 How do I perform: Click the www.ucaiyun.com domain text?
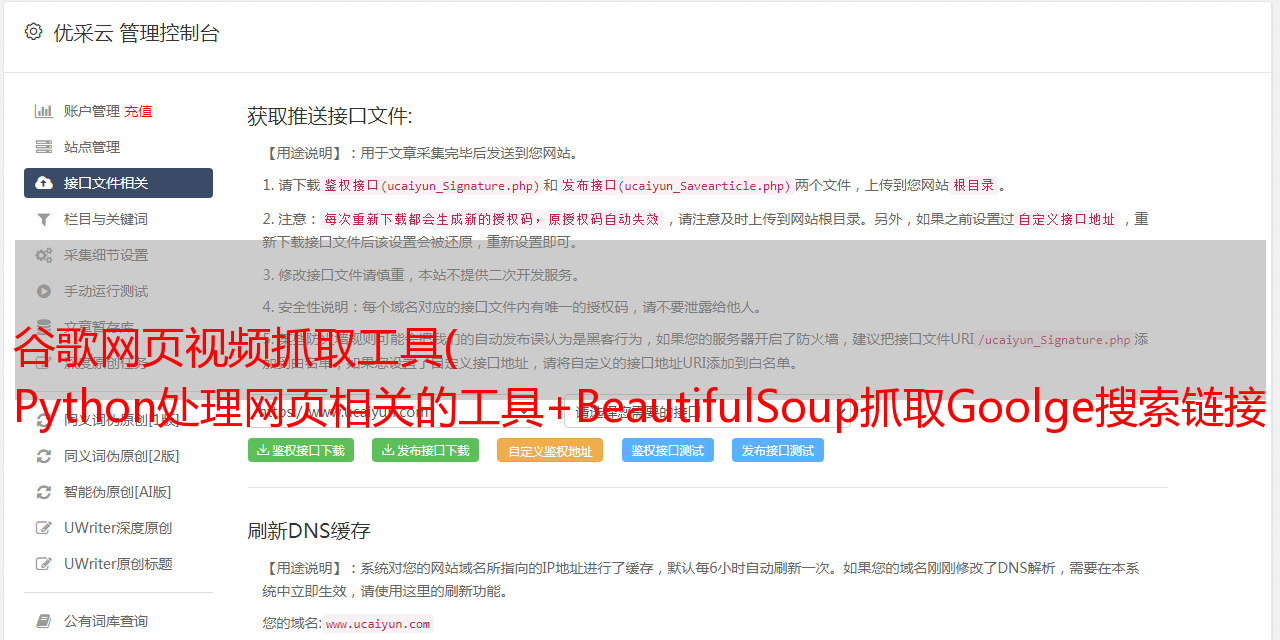click(378, 624)
